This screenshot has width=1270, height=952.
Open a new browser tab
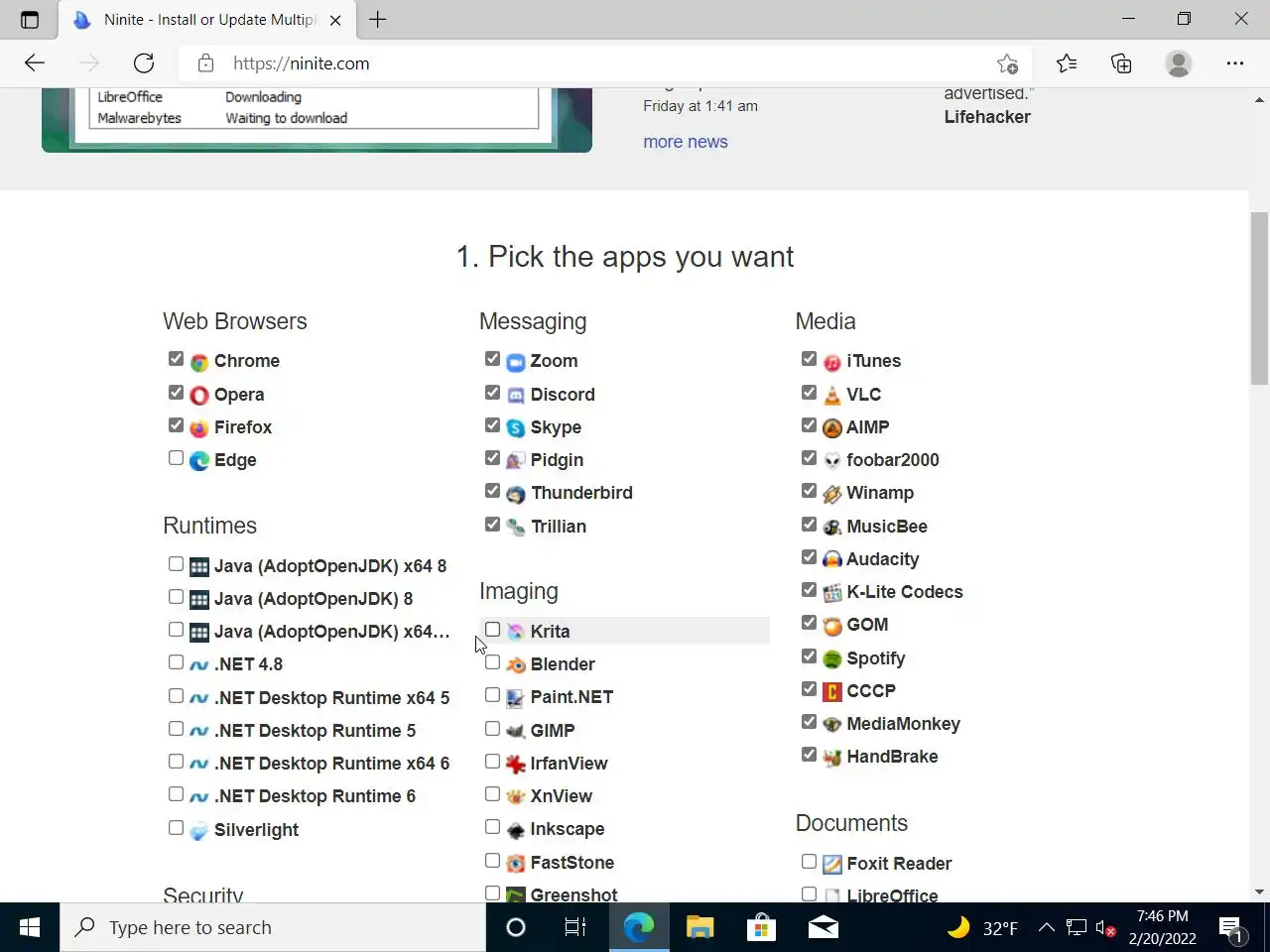[378, 20]
